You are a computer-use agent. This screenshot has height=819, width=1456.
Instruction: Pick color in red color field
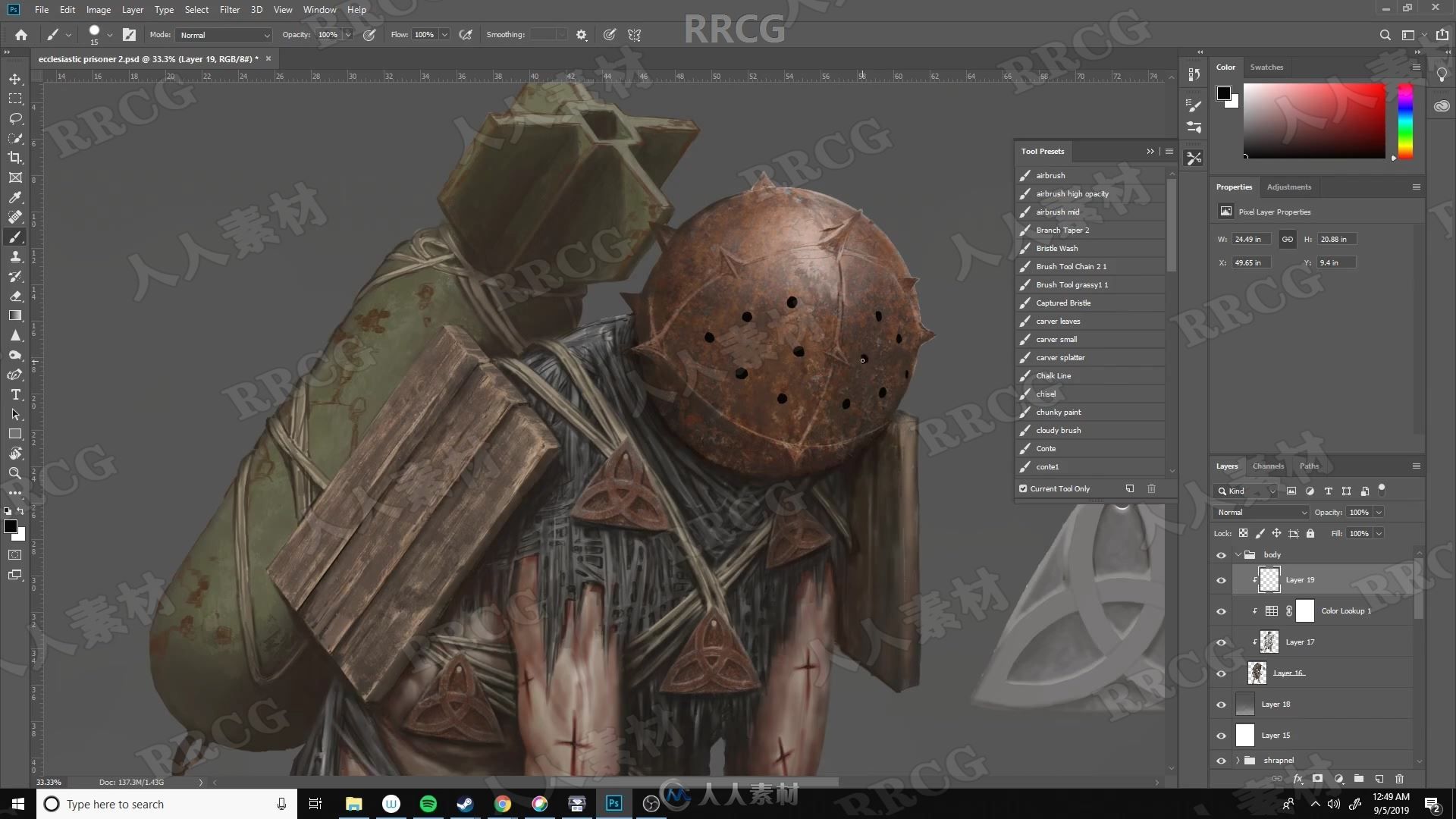[x=1314, y=121]
